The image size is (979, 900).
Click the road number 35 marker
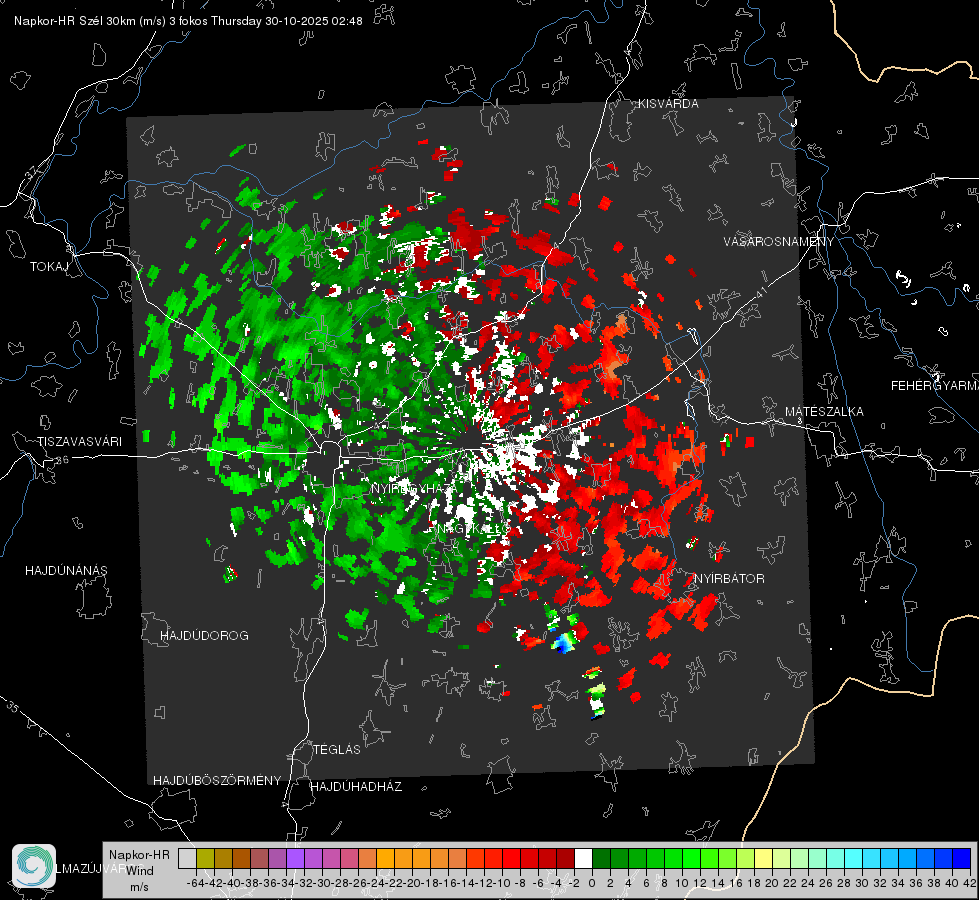13,707
